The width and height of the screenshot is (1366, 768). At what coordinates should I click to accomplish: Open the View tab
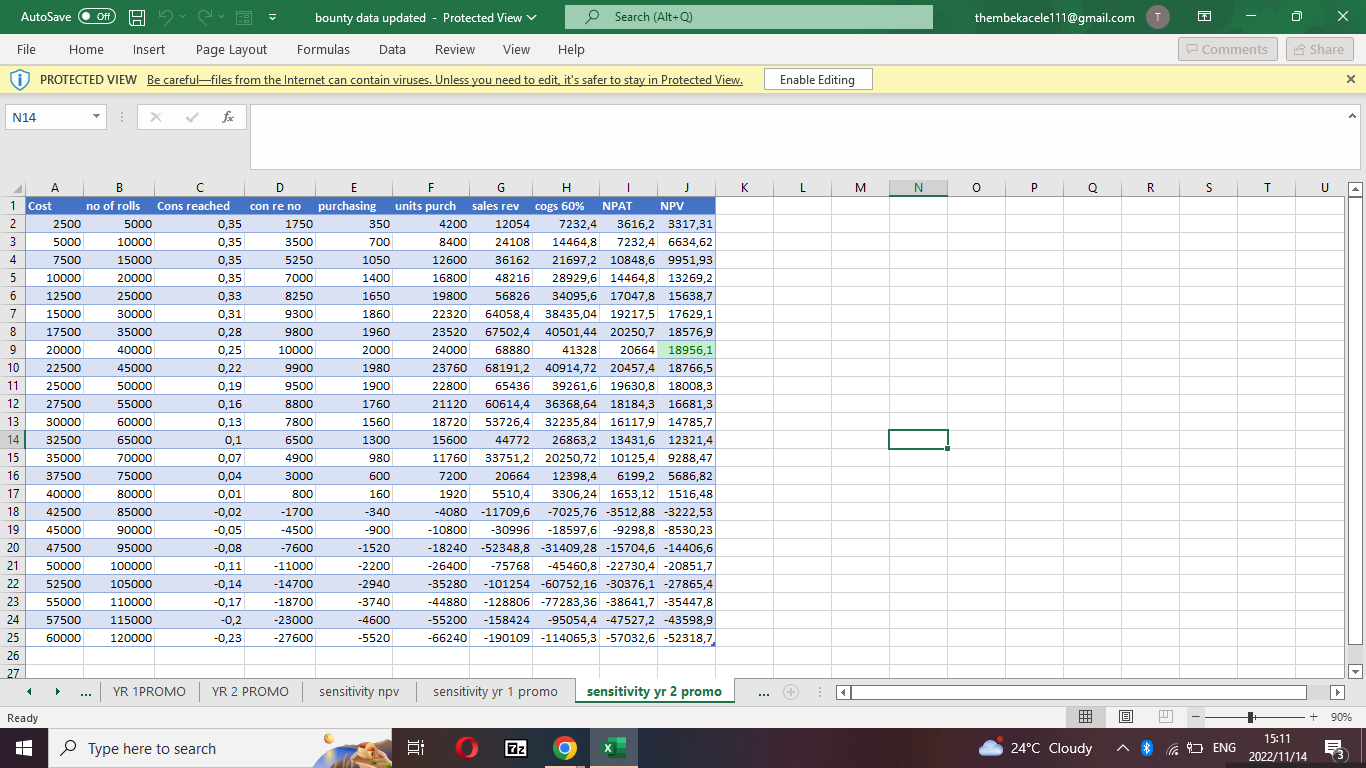[x=516, y=49]
